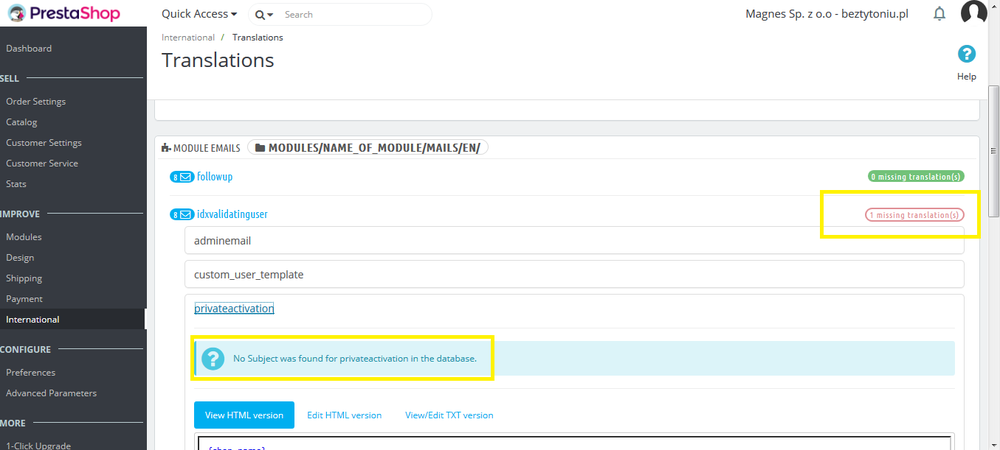Click the Translations breadcrumb
1000x450 pixels.
(258, 38)
